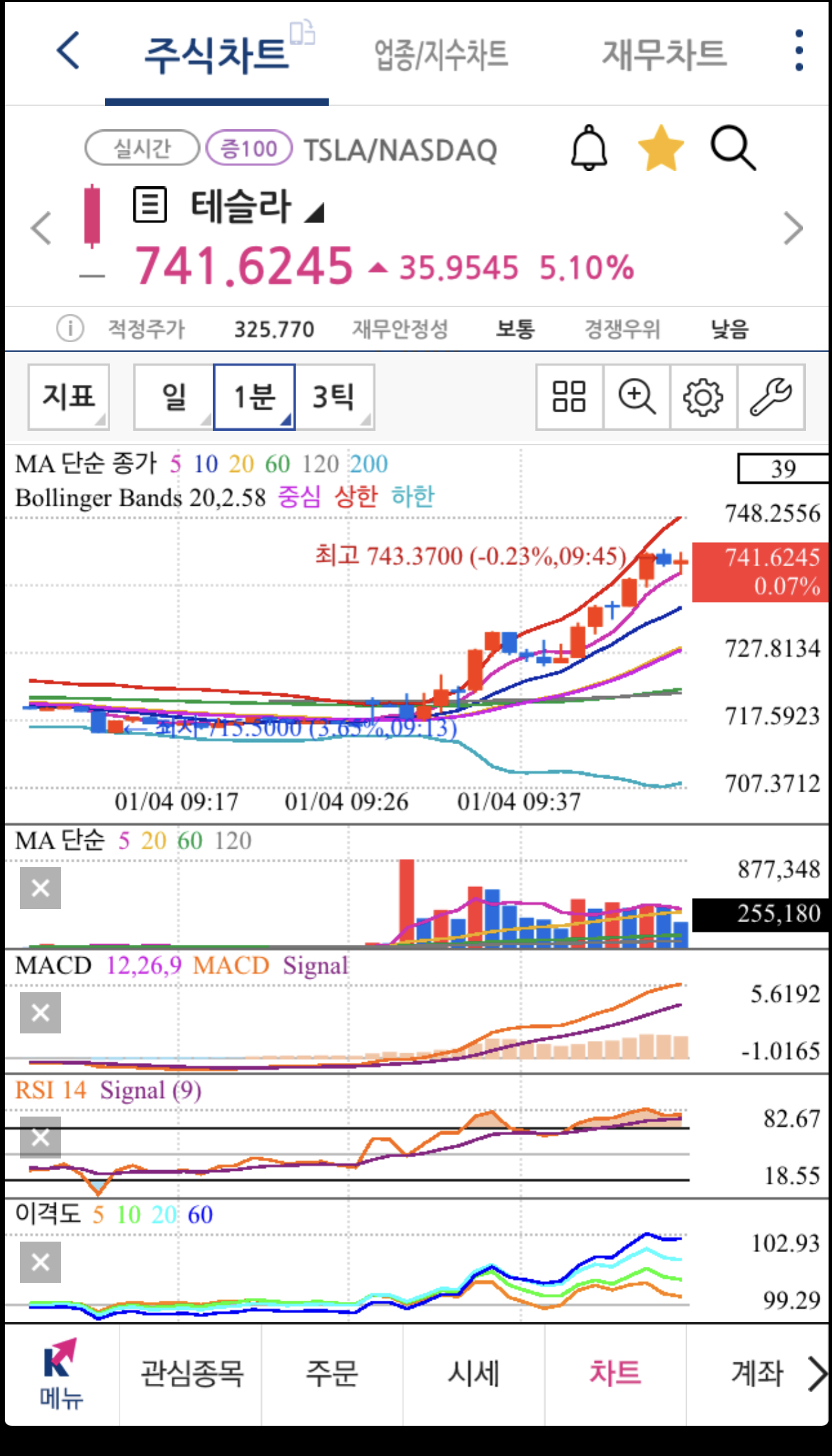This screenshot has width=832, height=1456.
Task: Switch to the 재무차트 tab
Action: 664,55
